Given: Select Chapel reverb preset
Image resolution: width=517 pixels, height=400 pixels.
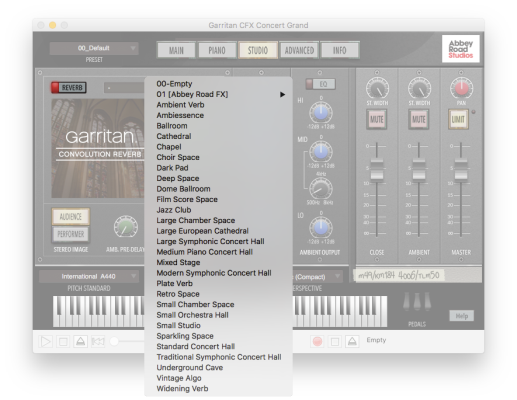Looking at the screenshot, I should pos(218,147).
